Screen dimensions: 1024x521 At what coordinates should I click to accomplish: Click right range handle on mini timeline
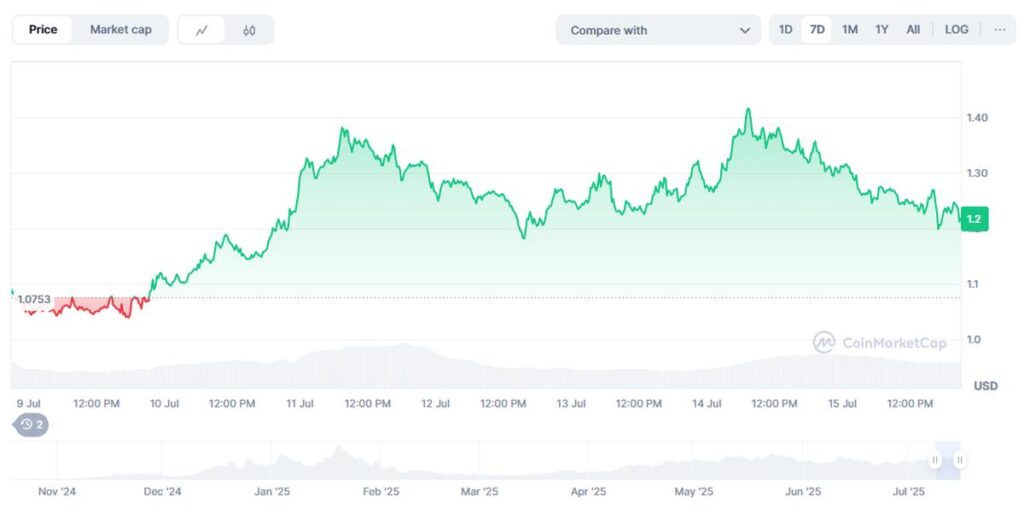click(959, 460)
